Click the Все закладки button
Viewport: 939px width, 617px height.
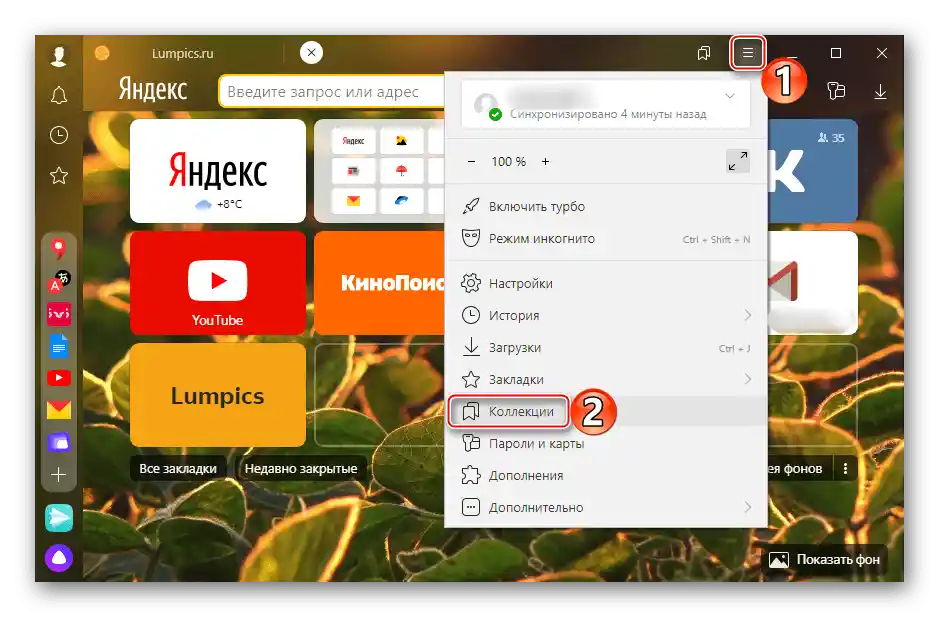click(178, 468)
